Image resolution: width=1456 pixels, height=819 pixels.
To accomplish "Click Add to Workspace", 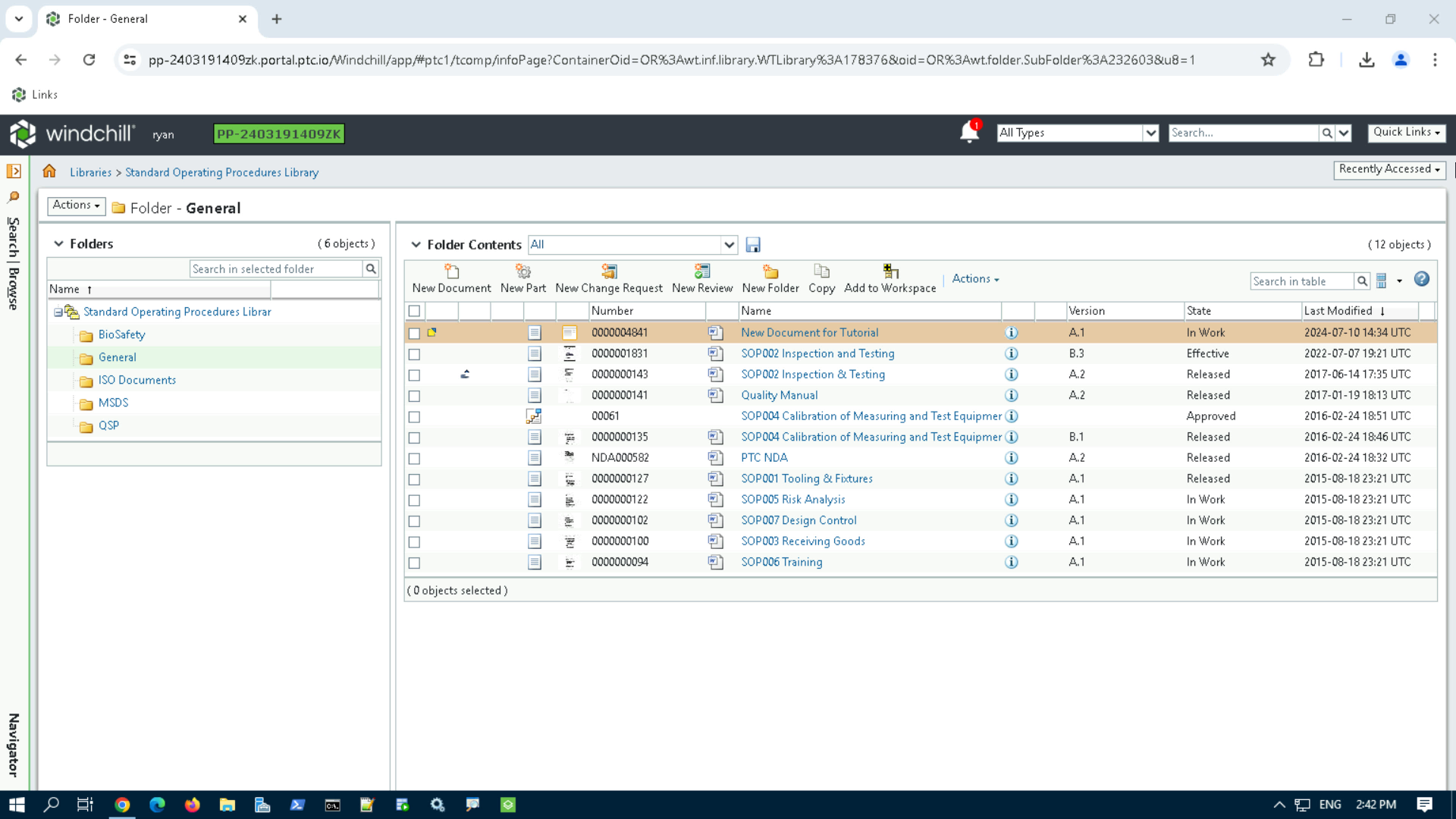I will pyautogui.click(x=890, y=278).
